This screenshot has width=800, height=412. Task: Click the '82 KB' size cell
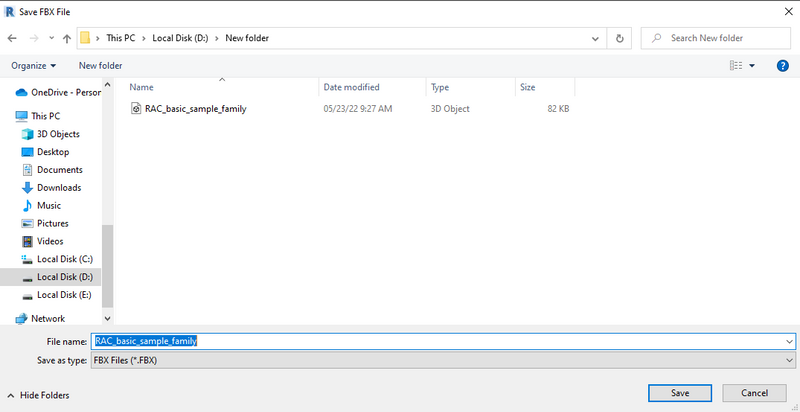coord(558,109)
